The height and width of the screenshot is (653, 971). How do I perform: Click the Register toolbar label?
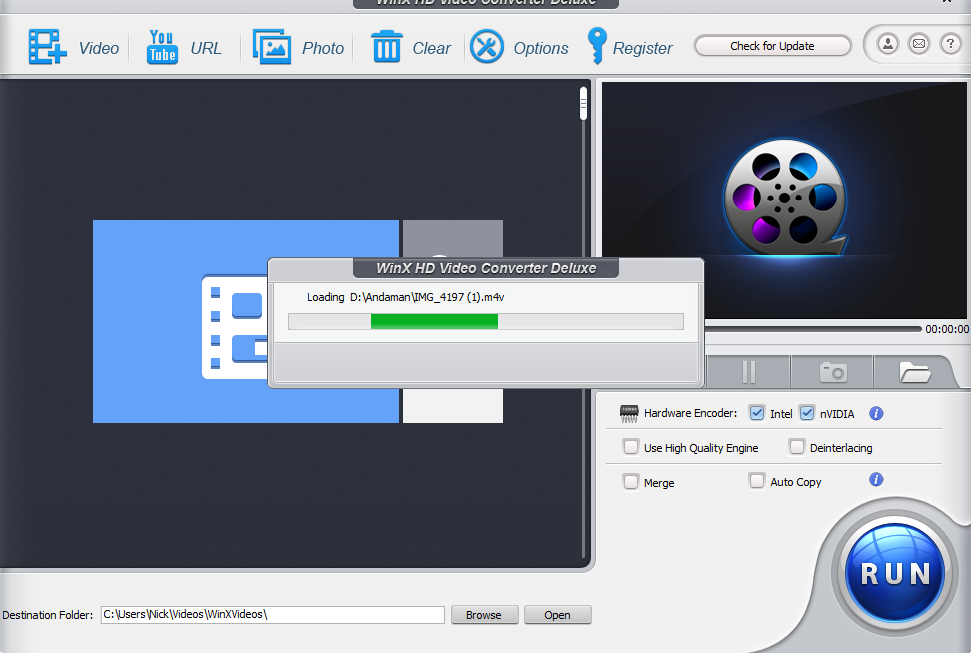pyautogui.click(x=642, y=48)
